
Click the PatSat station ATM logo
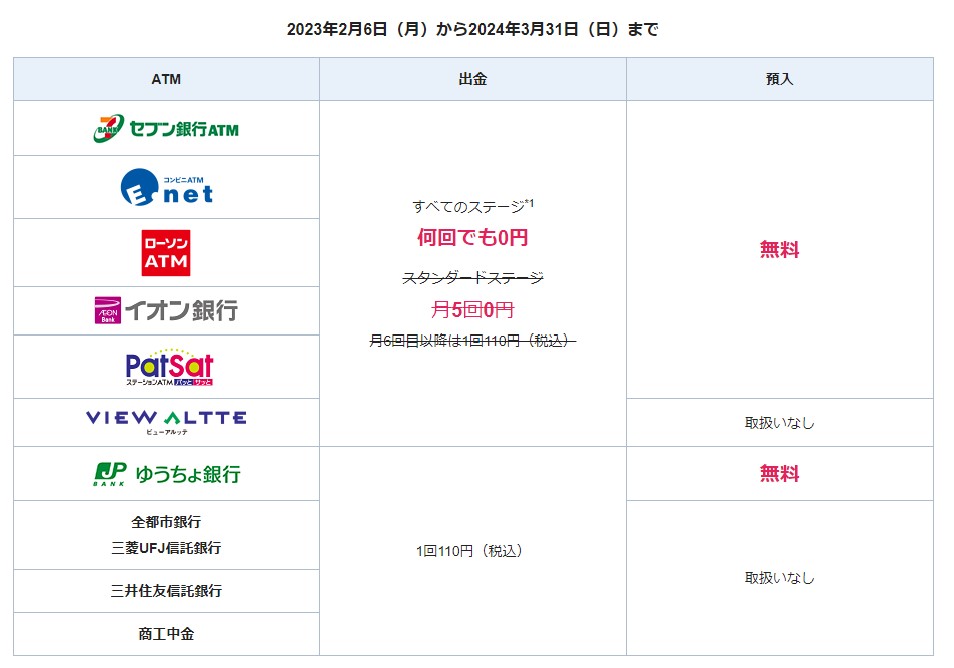[169, 367]
